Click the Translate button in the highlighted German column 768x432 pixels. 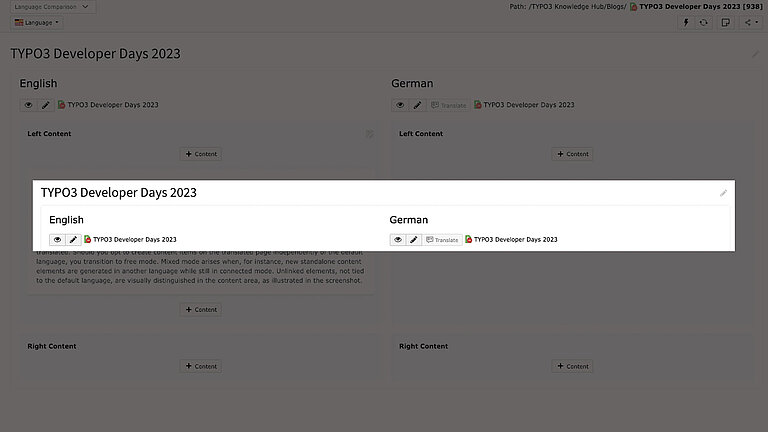(442, 240)
